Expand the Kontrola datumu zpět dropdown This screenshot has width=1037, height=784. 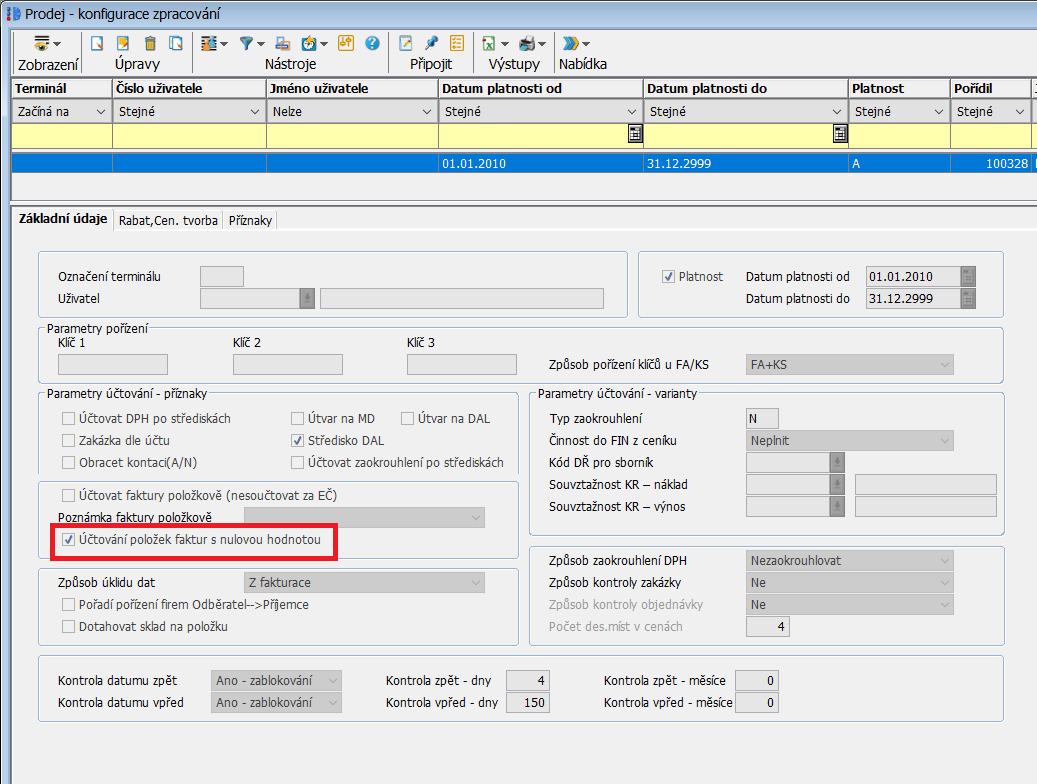point(277,681)
